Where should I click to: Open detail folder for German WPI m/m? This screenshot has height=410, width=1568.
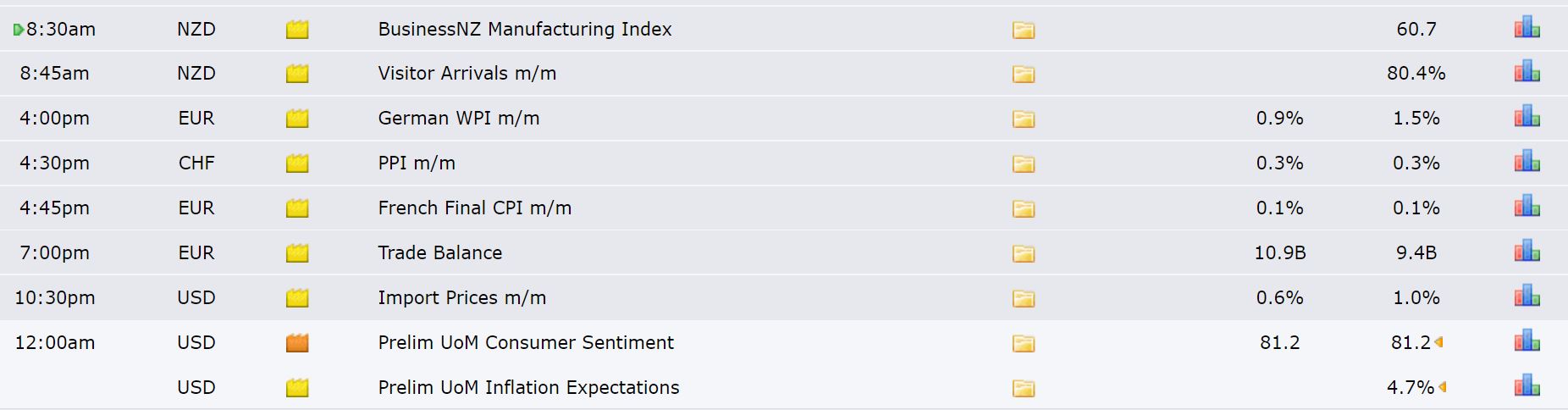pos(1024,119)
